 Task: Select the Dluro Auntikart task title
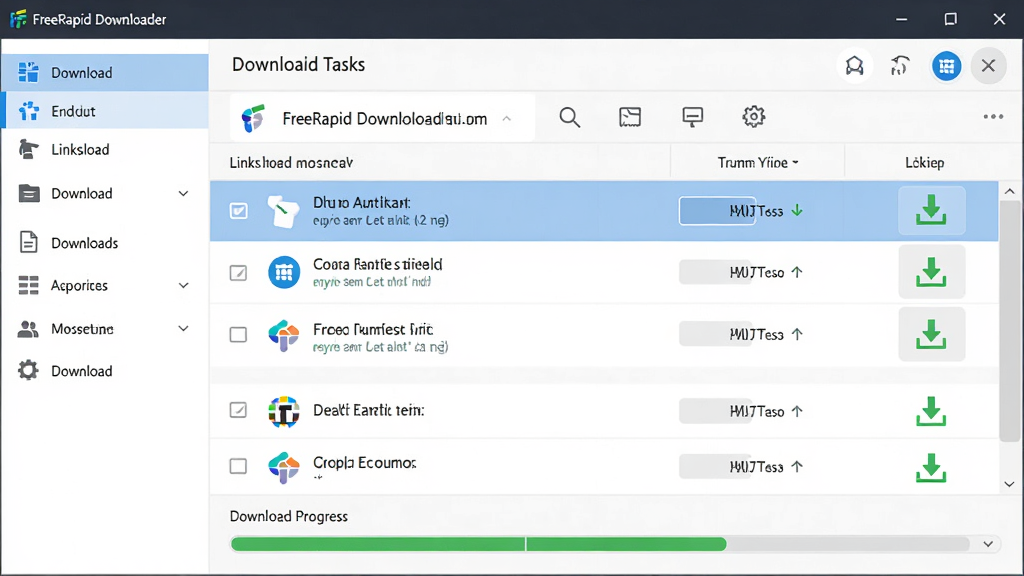point(362,202)
